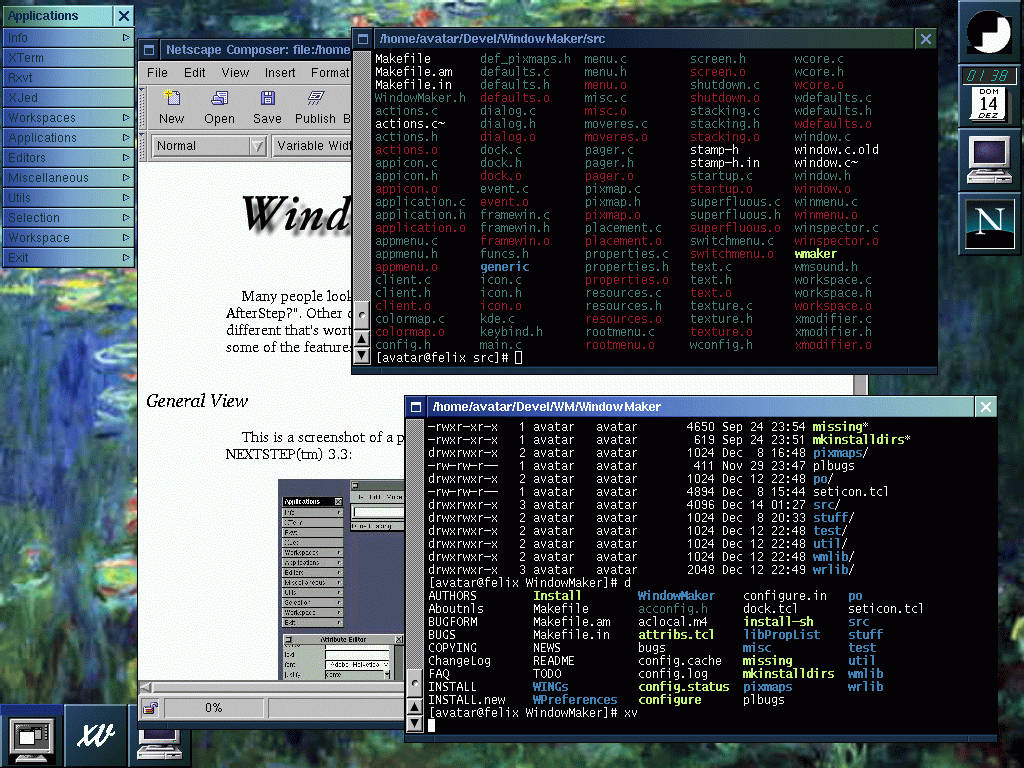Image resolution: width=1024 pixels, height=768 pixels.
Task: Click the General View heading in Composer
Action: coord(197,401)
